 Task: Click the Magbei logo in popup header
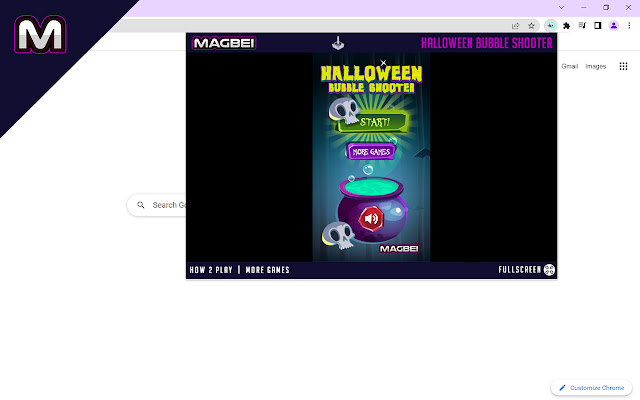coord(224,43)
